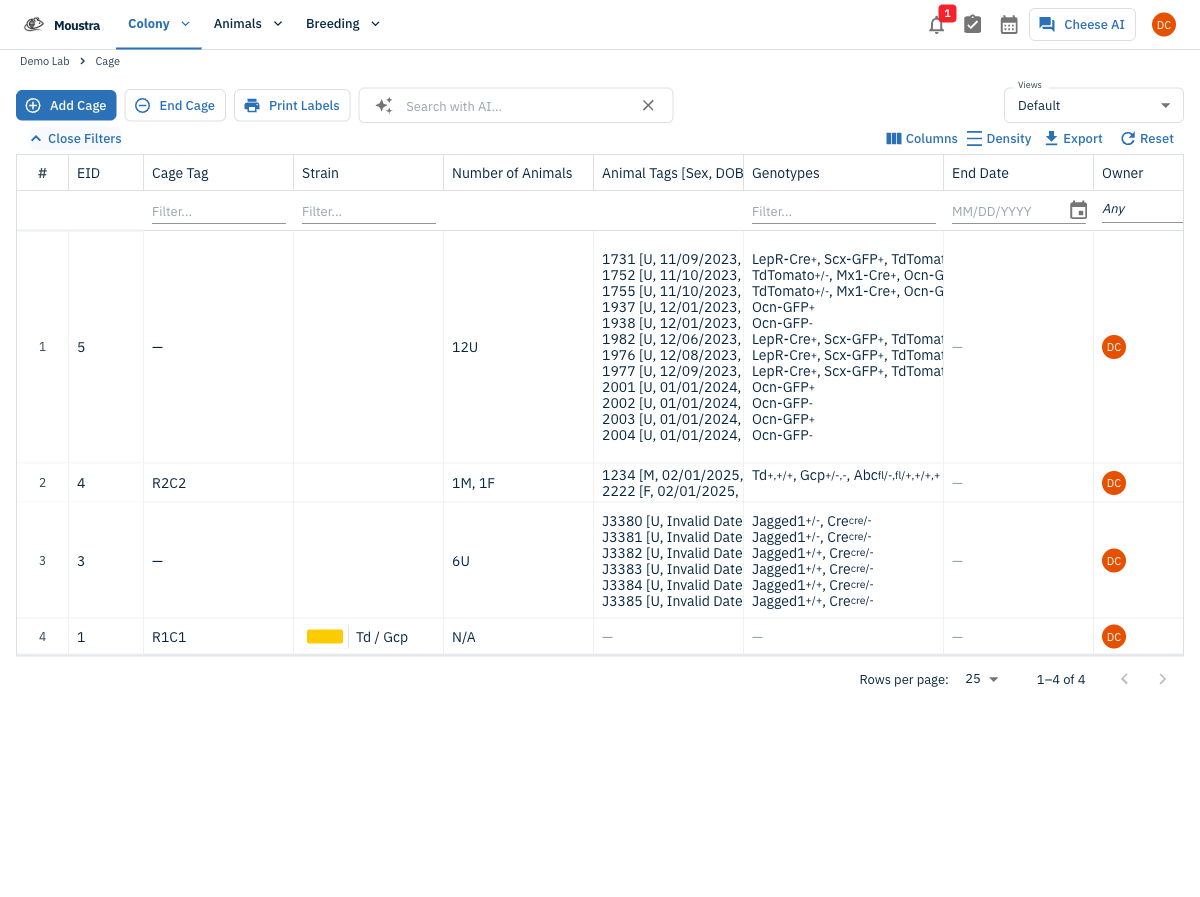Open the Animals menu
The height and width of the screenshot is (897, 1200).
(x=248, y=24)
